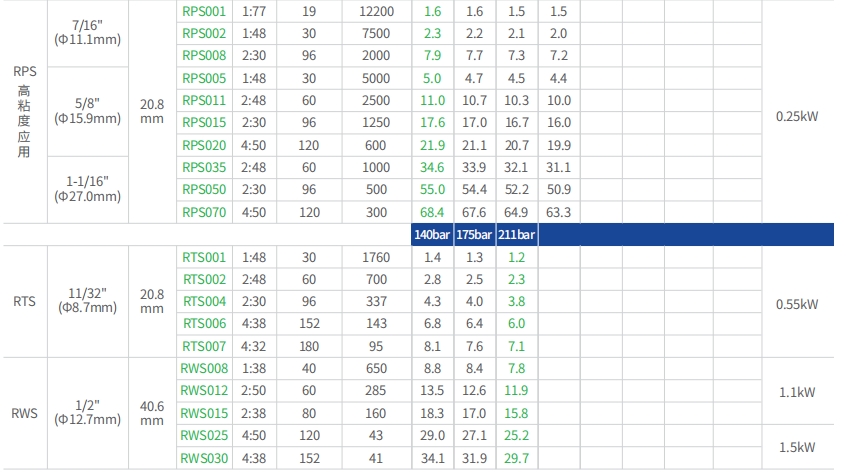
Task: Click the RWS025 model code
Action: point(204,436)
